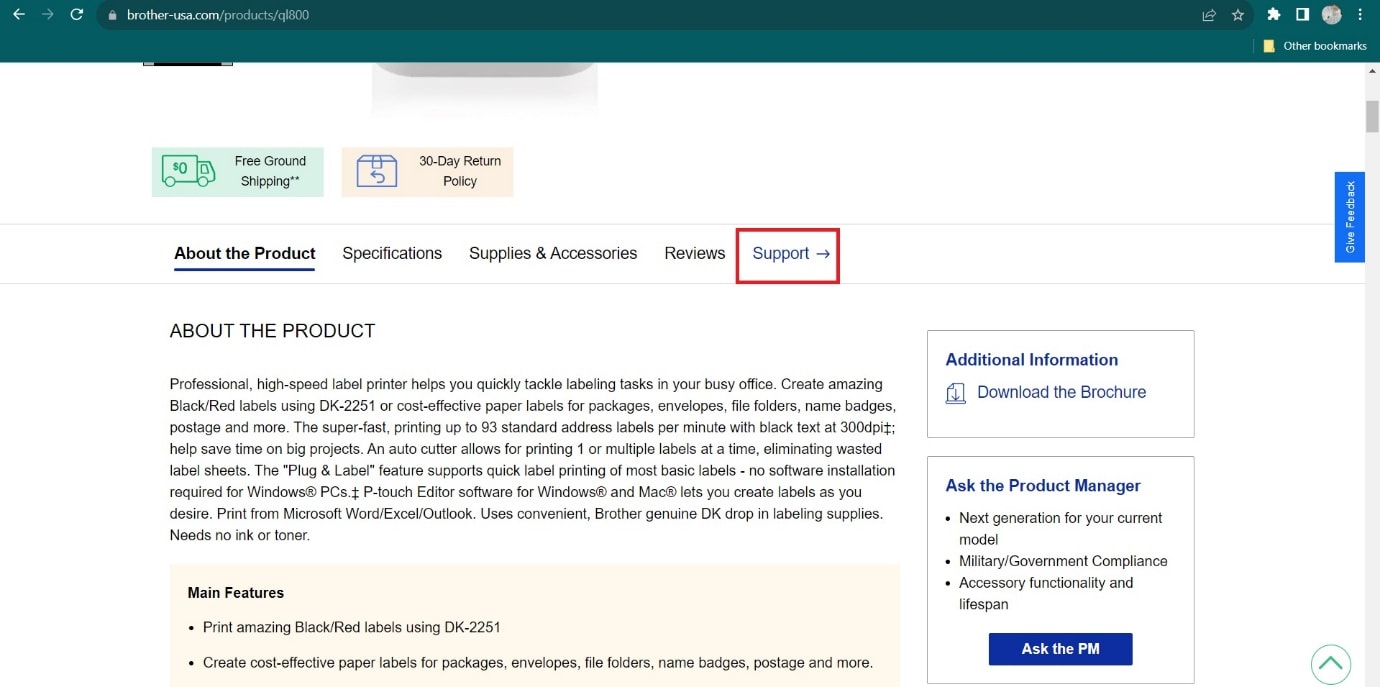Click the browser profile avatar
1380x687 pixels.
coord(1331,15)
